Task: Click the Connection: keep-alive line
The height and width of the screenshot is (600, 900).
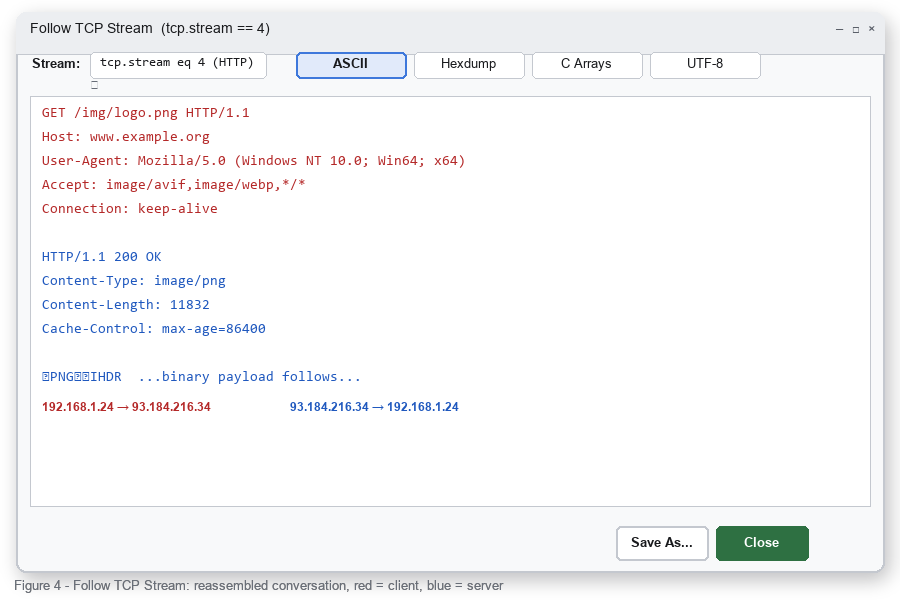Action: tap(130, 209)
